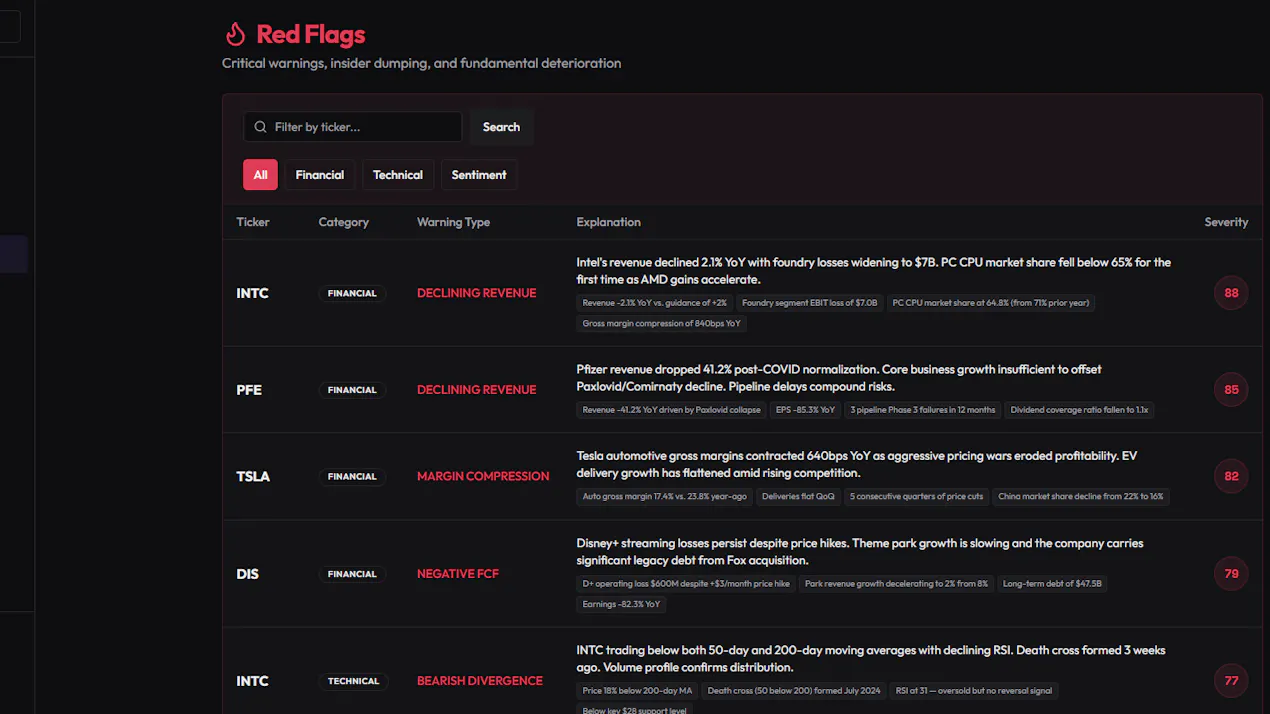
Task: Click 'RSI at 31 — oversold' tag
Action: point(974,690)
